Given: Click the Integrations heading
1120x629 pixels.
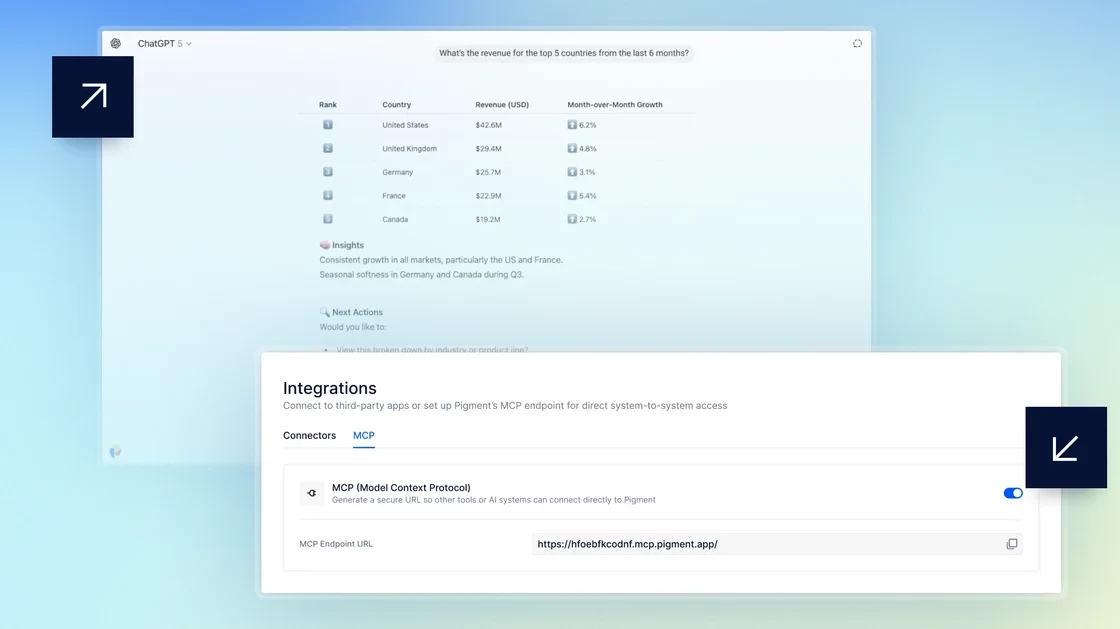Looking at the screenshot, I should coord(329,388).
